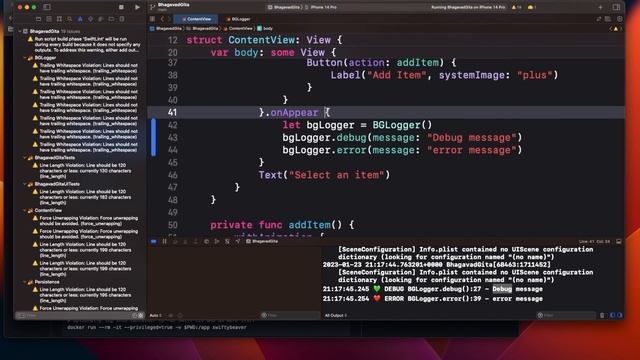Pause program execution in the debug bar
The image size is (640, 360).
164,242
